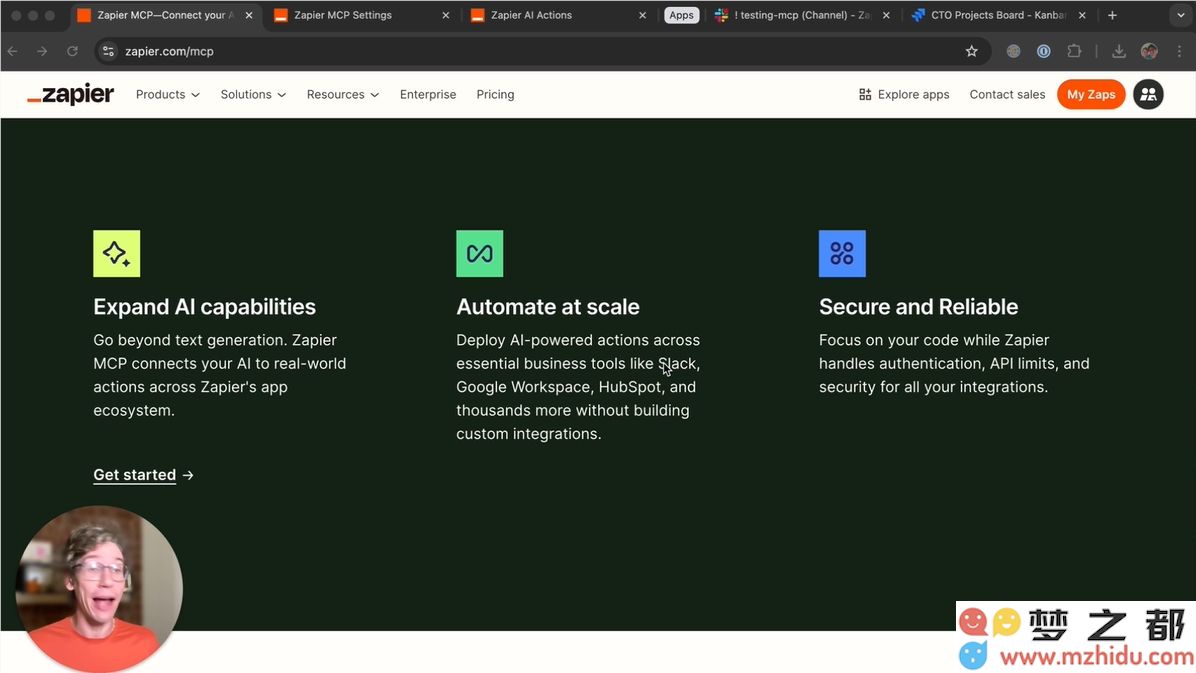Click the gray globe extension icon
The image size is (1196, 673).
click(x=1013, y=51)
